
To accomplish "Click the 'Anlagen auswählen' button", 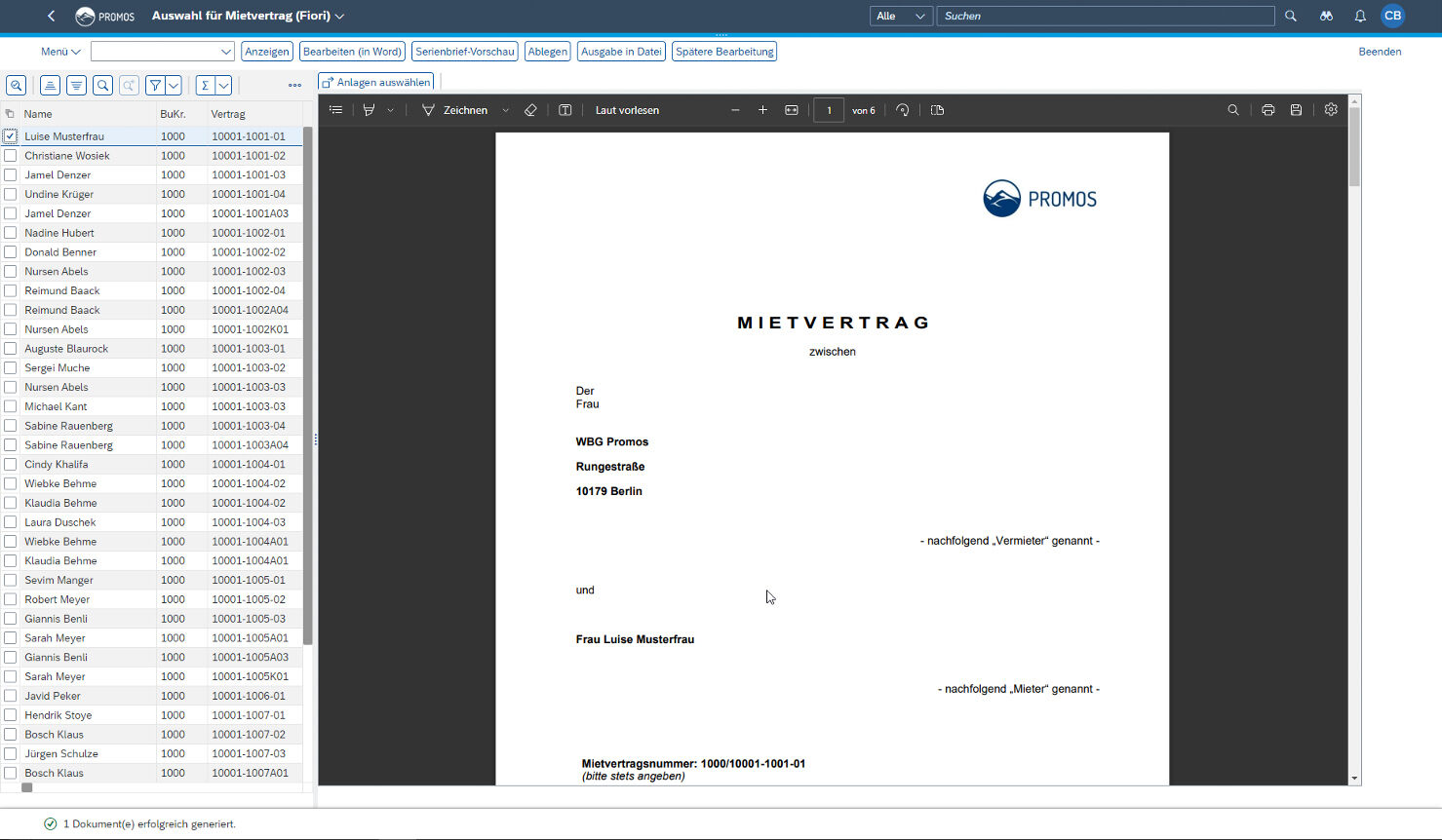I will [x=375, y=82].
